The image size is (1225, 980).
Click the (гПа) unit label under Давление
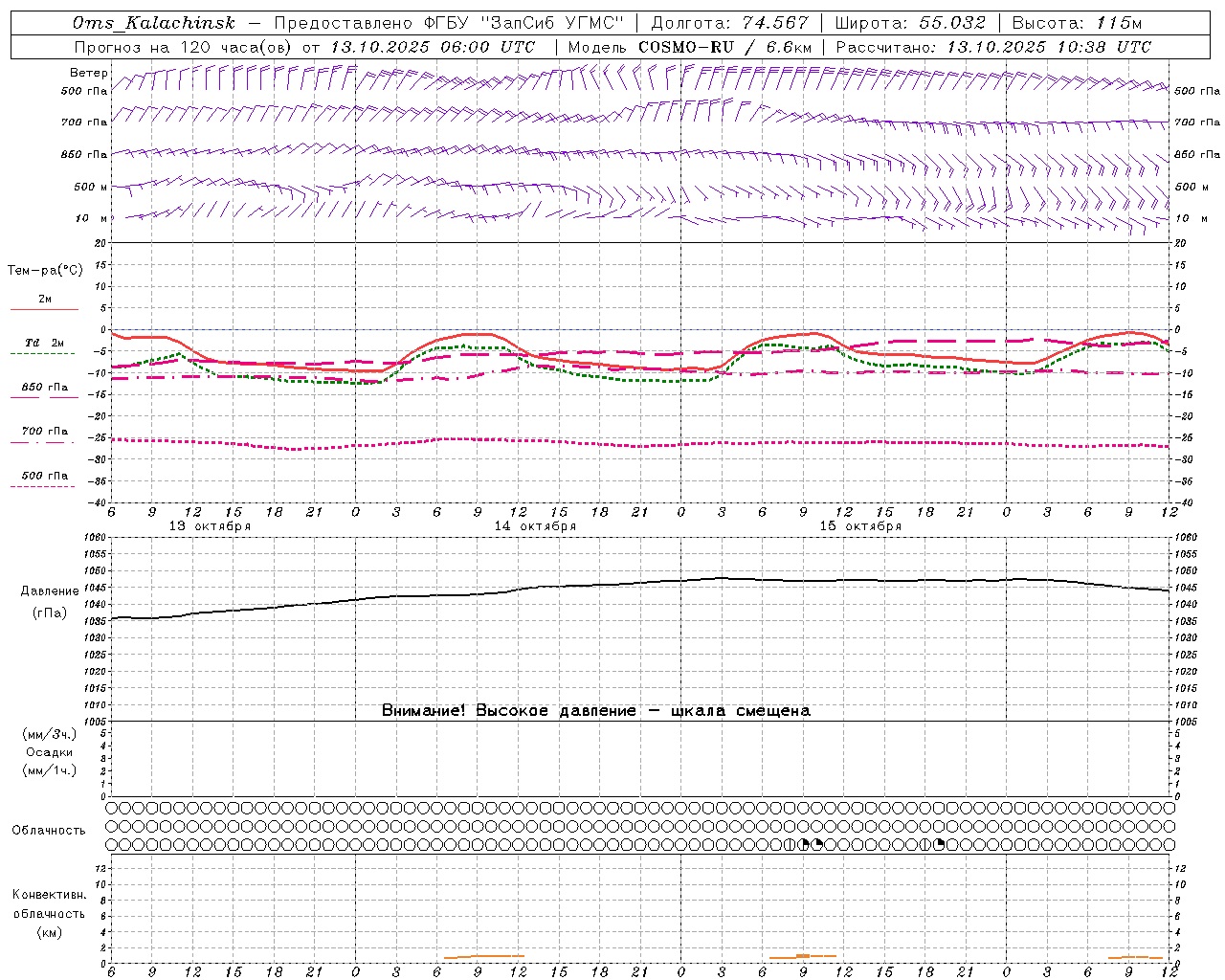tap(50, 613)
